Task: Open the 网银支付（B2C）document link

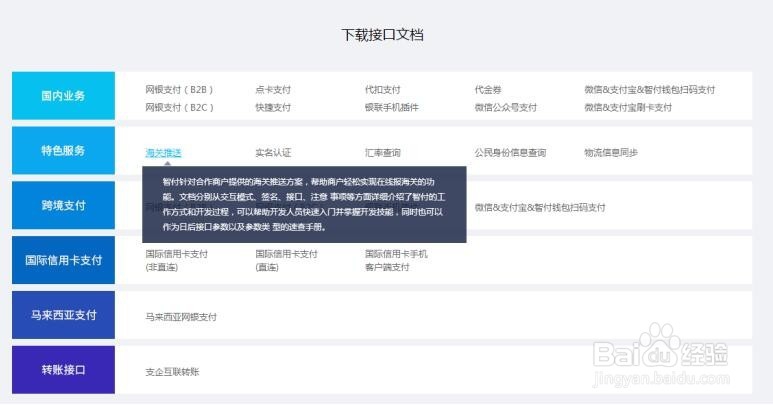Action: click(179, 107)
